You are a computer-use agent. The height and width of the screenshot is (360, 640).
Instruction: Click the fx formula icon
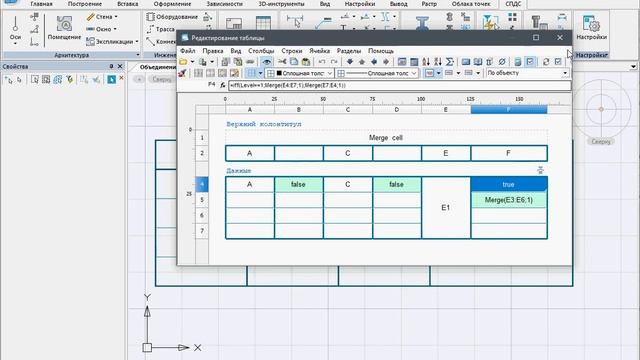coord(222,85)
